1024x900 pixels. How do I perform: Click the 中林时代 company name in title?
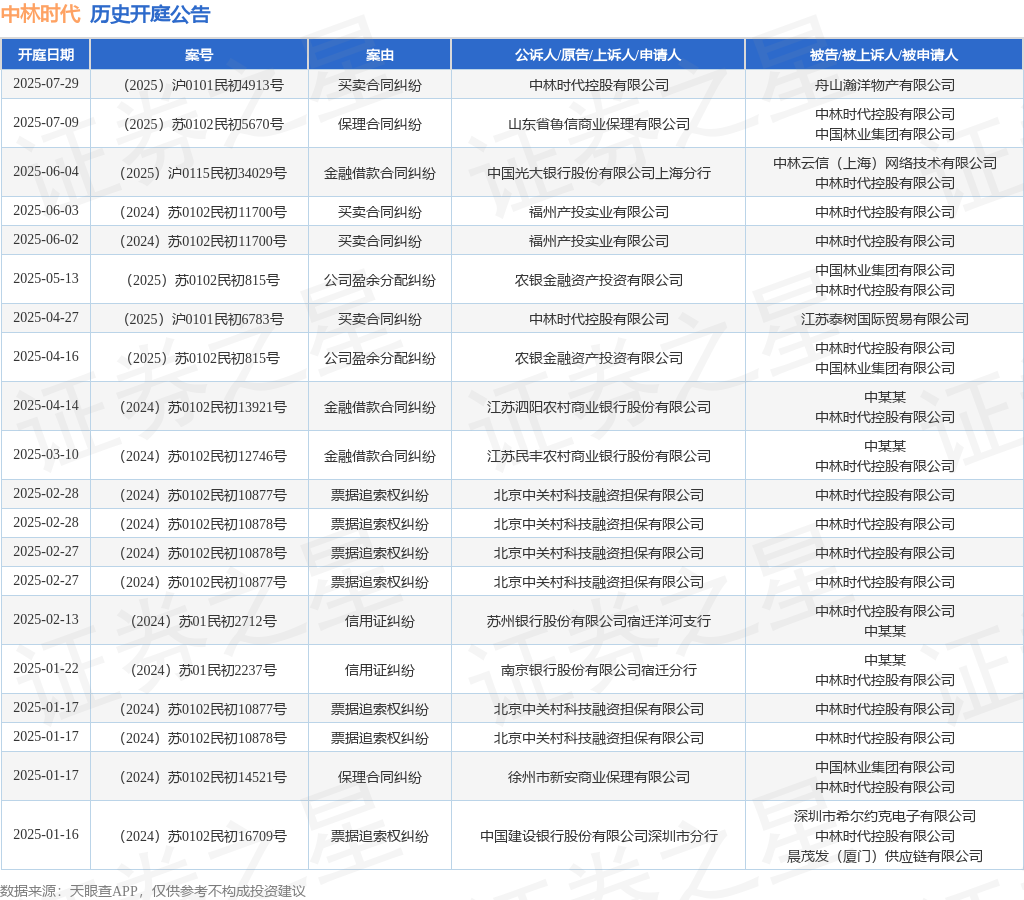click(x=40, y=14)
